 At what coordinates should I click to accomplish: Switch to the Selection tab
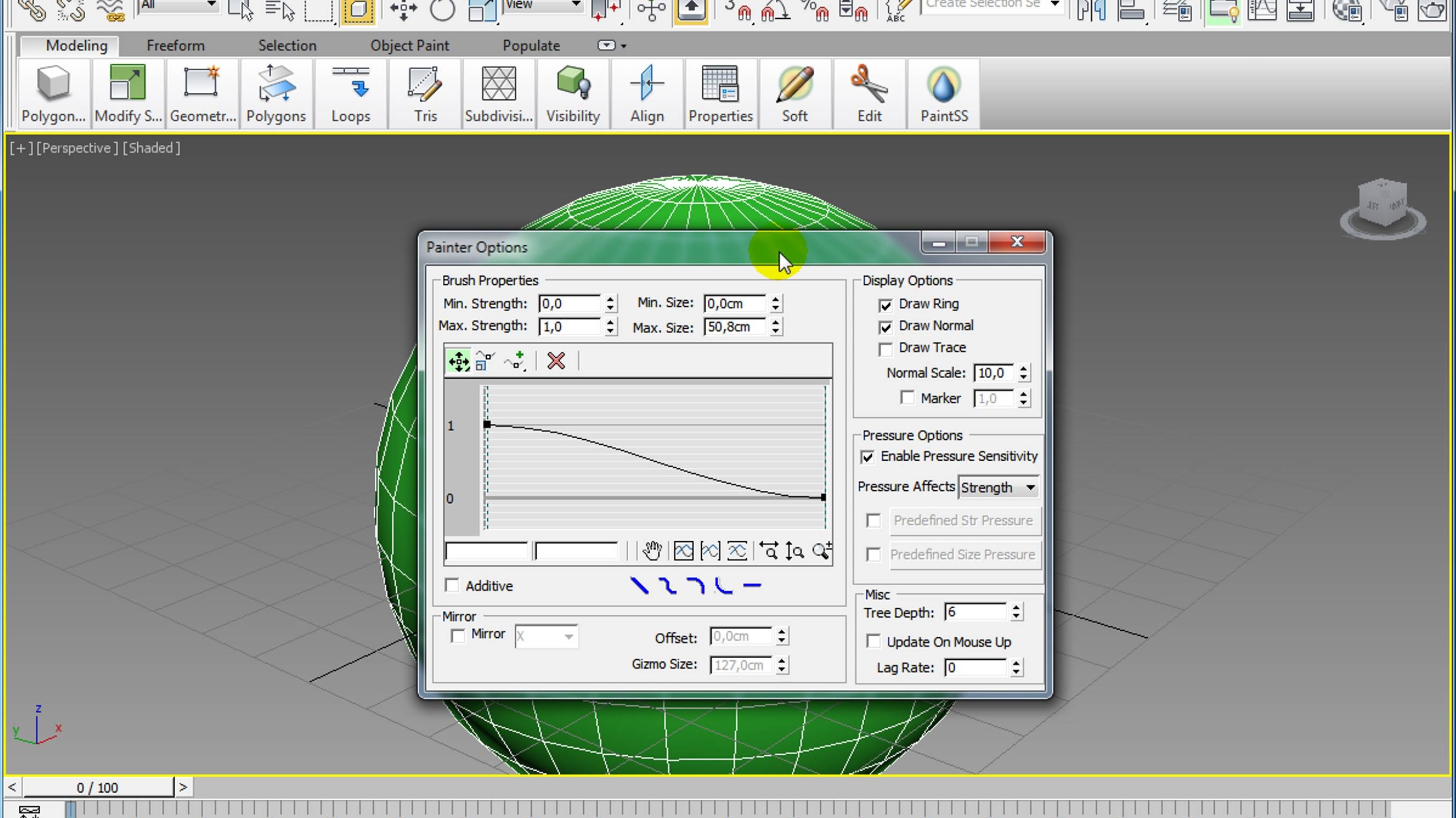pos(287,45)
